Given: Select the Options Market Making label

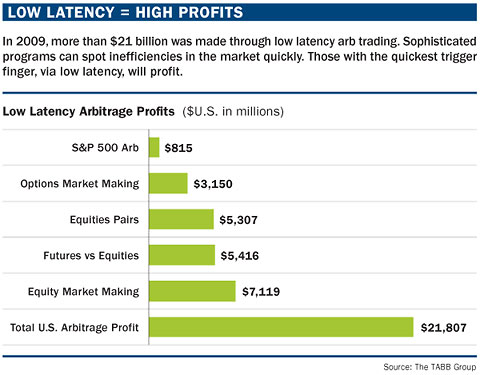Looking at the screenshot, I should coord(80,184).
